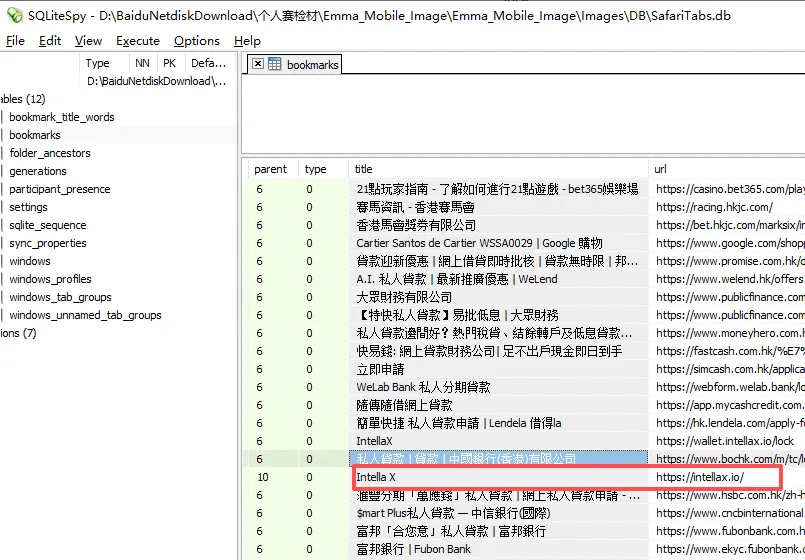Click the https://wallet.intellax.io/lock url cell
Image resolution: width=805 pixels, height=560 pixels.
[727, 441]
